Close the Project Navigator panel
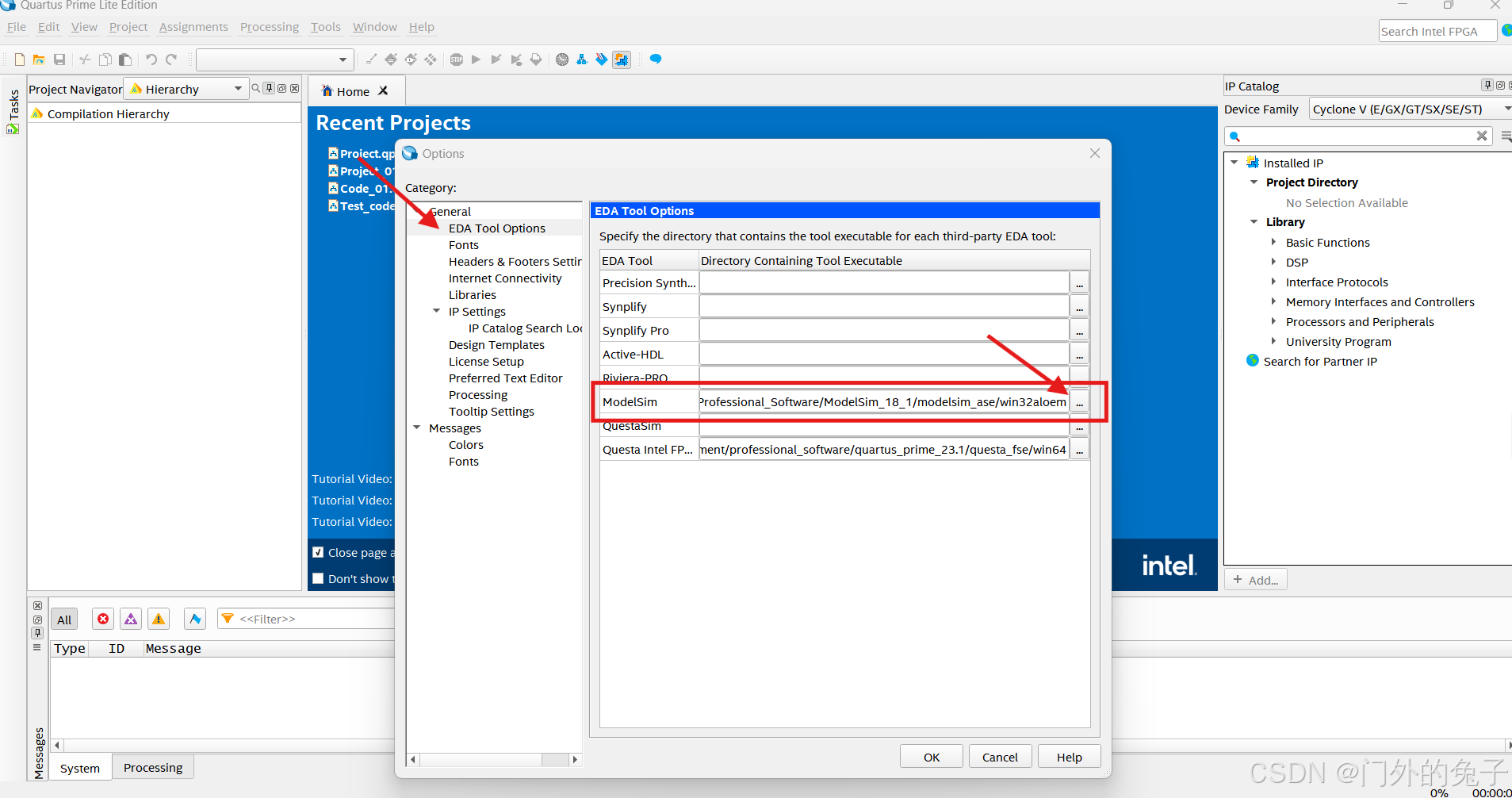This screenshot has height=798, width=1512. click(x=295, y=88)
